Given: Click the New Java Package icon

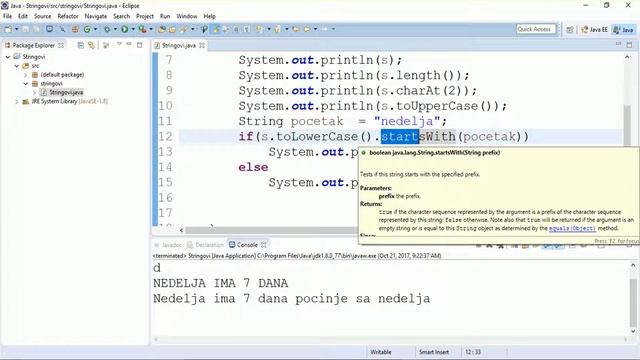Looking at the screenshot, I should [x=75, y=29].
